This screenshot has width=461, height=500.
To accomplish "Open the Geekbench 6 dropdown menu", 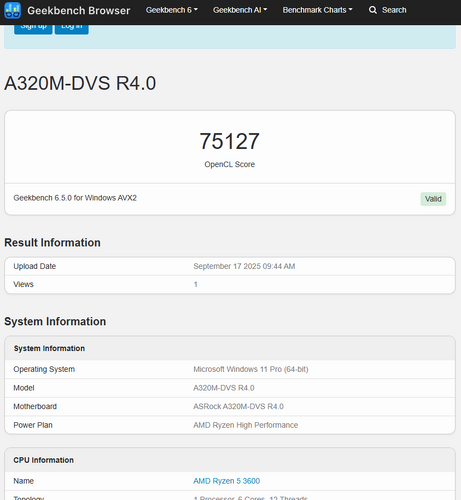I will click(172, 10).
